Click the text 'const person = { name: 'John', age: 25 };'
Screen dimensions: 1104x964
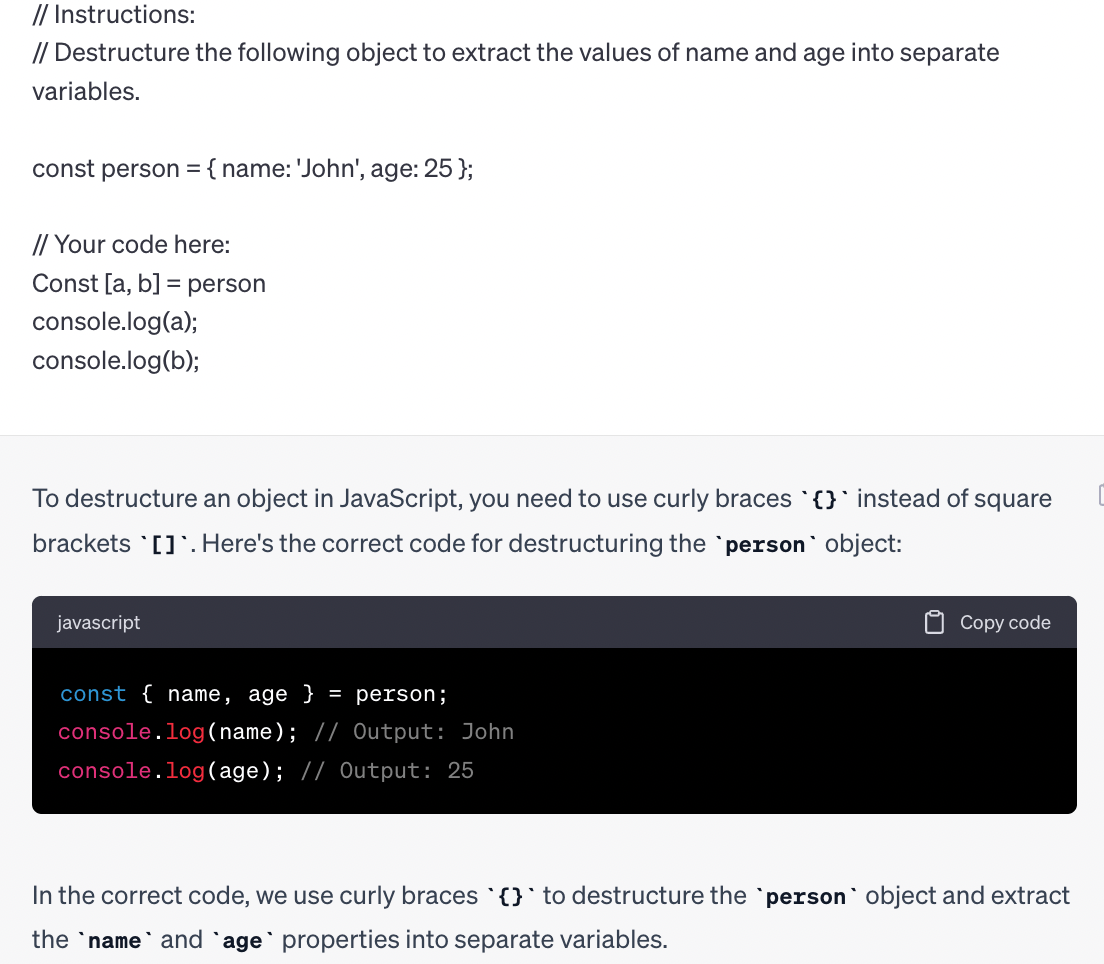[253, 169]
